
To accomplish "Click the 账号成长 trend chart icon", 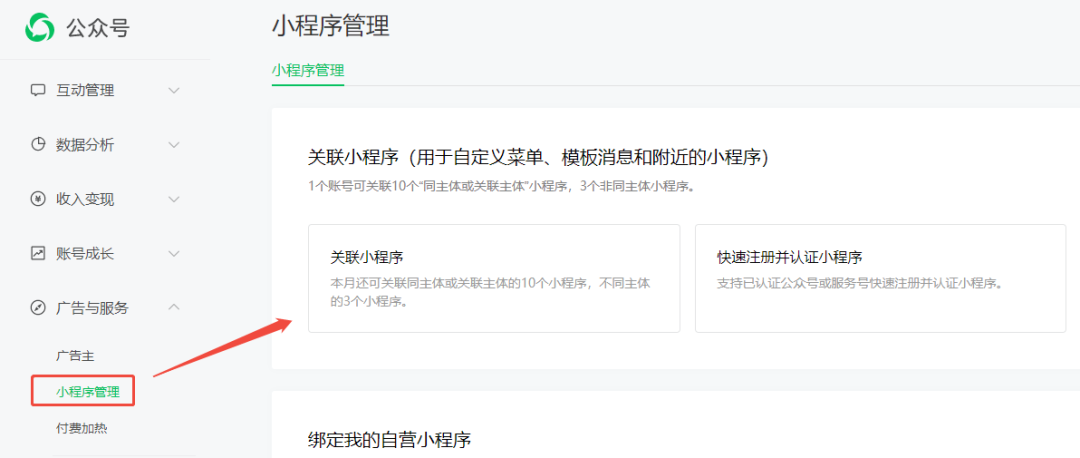I will pos(38,253).
